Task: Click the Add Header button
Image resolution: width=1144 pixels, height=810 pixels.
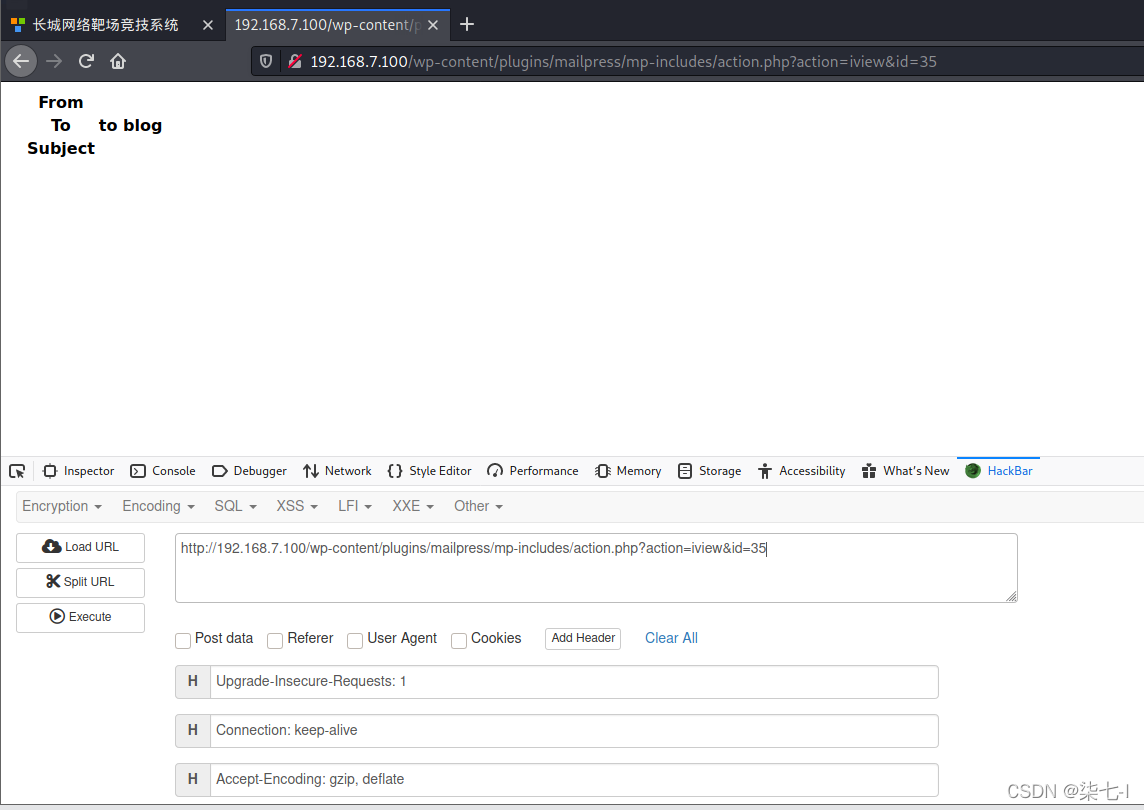Action: click(x=583, y=639)
